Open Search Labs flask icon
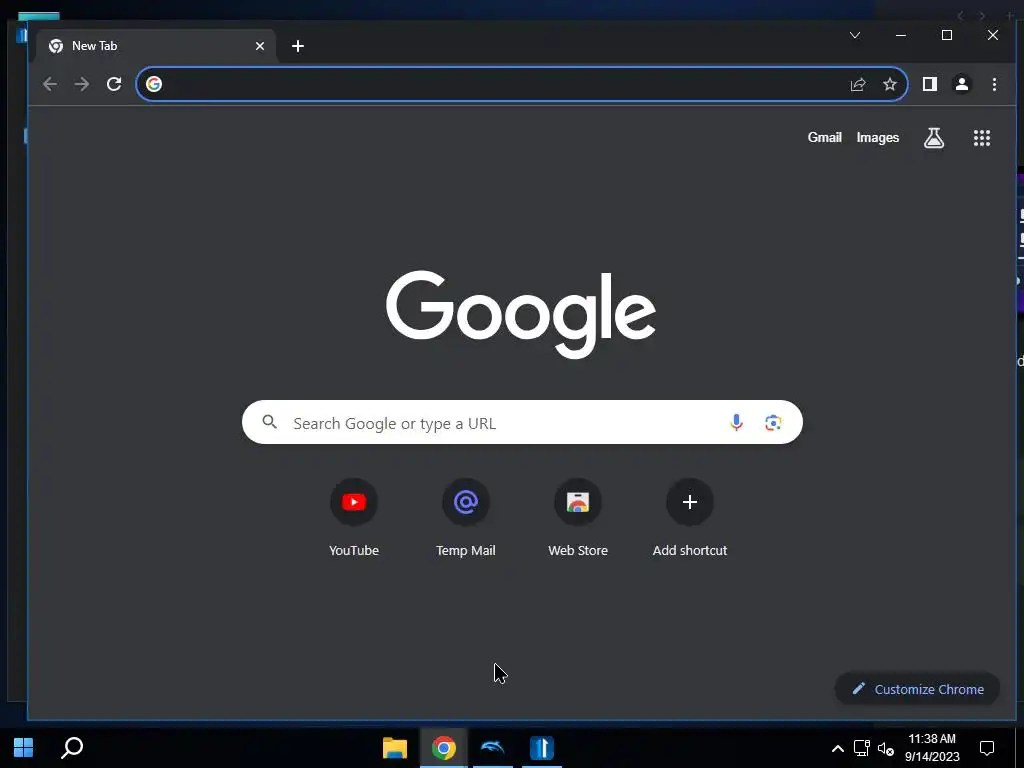 (934, 138)
